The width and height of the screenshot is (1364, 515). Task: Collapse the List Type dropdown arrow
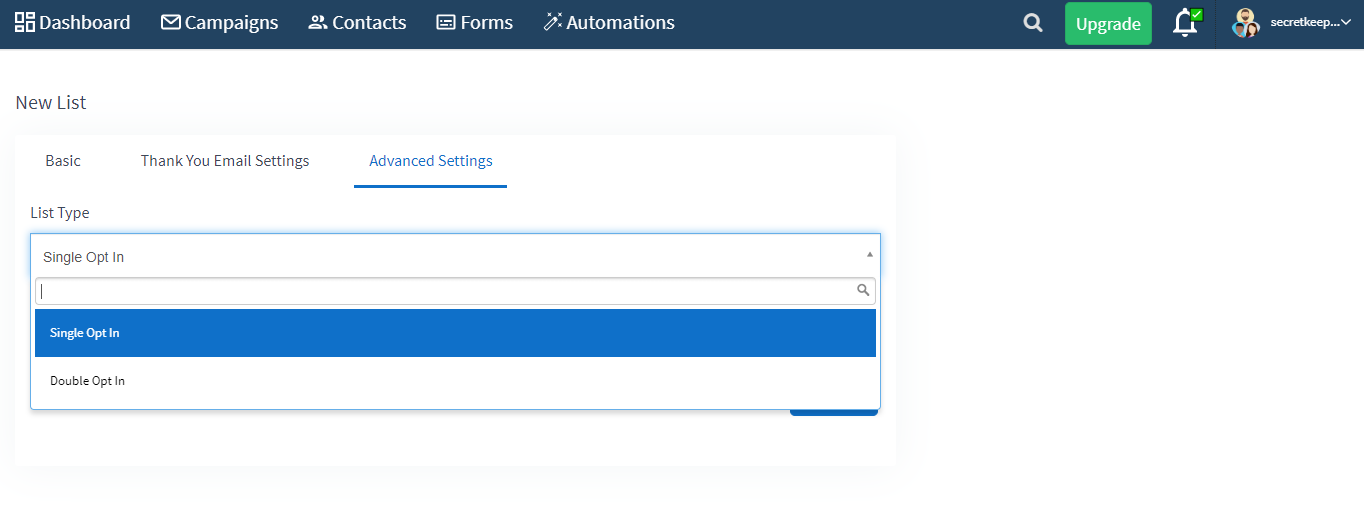point(869,255)
